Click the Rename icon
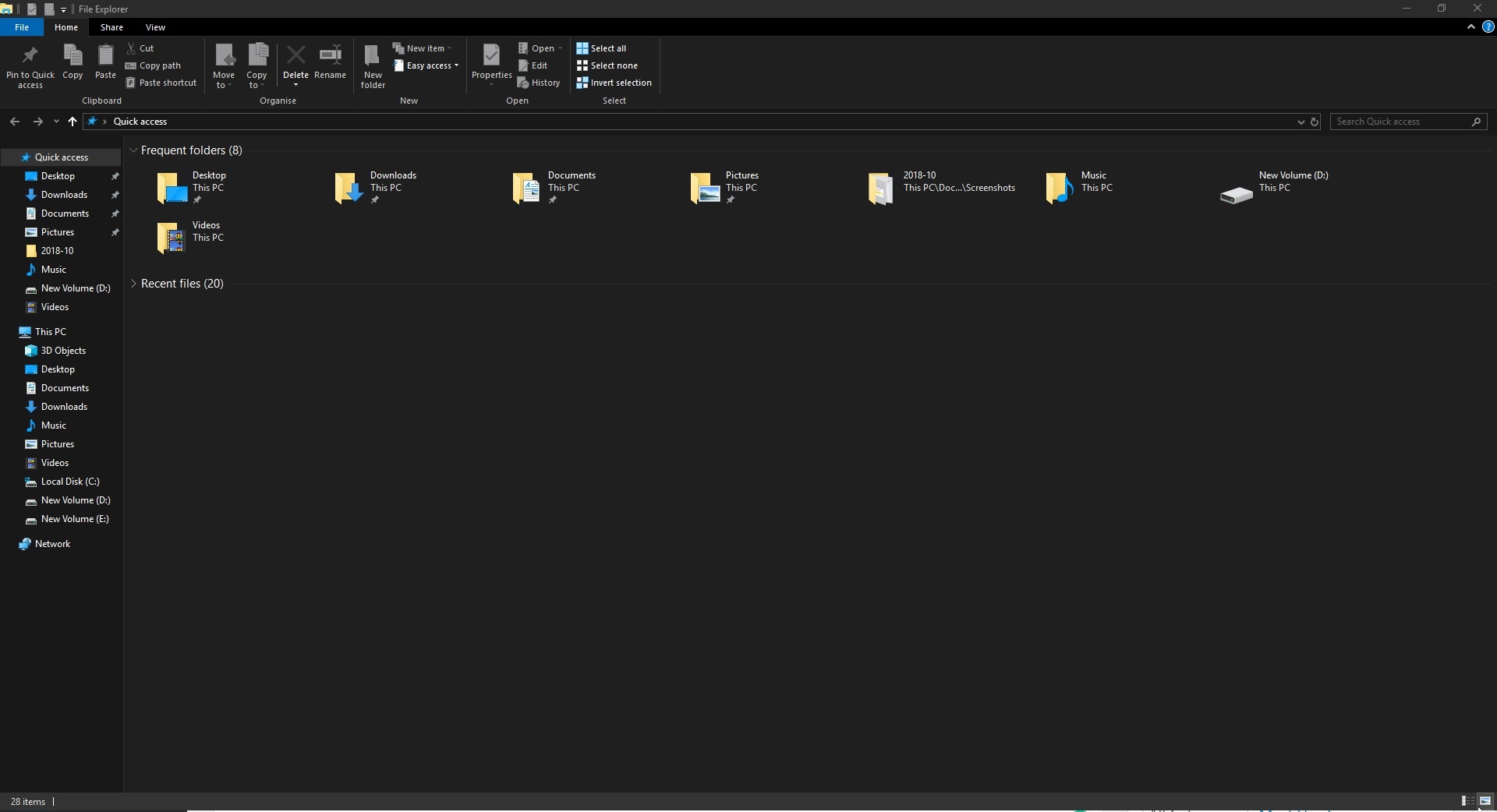The image size is (1497, 812). [331, 62]
